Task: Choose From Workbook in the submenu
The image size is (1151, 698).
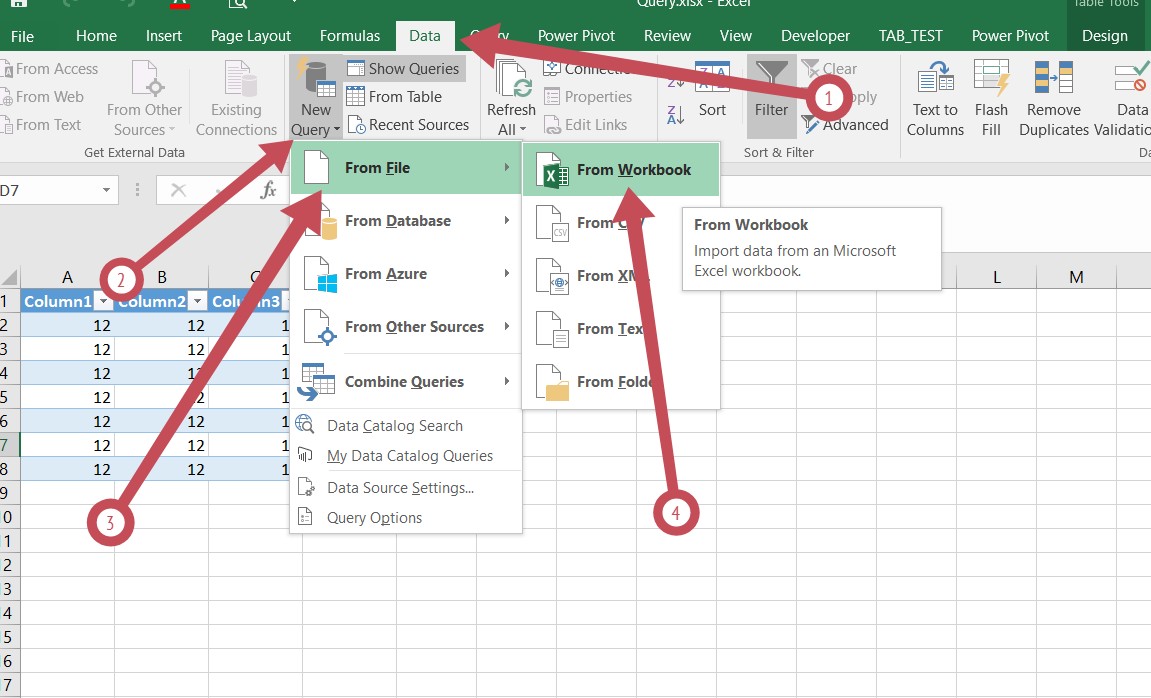Action: 621,170
